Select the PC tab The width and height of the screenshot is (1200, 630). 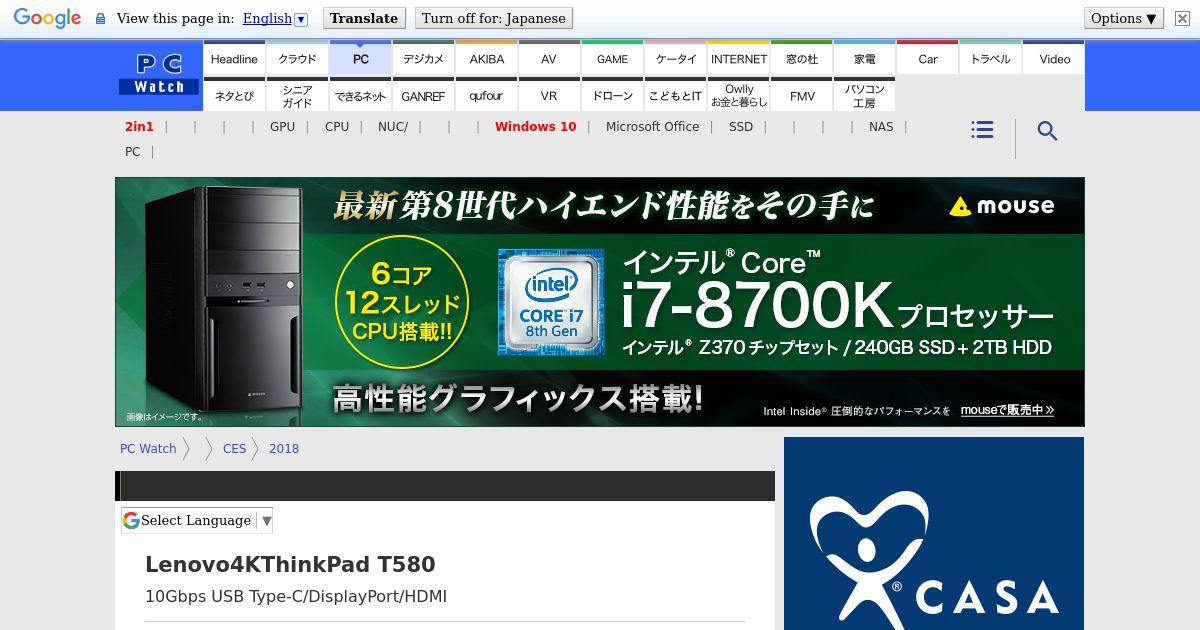click(360, 58)
